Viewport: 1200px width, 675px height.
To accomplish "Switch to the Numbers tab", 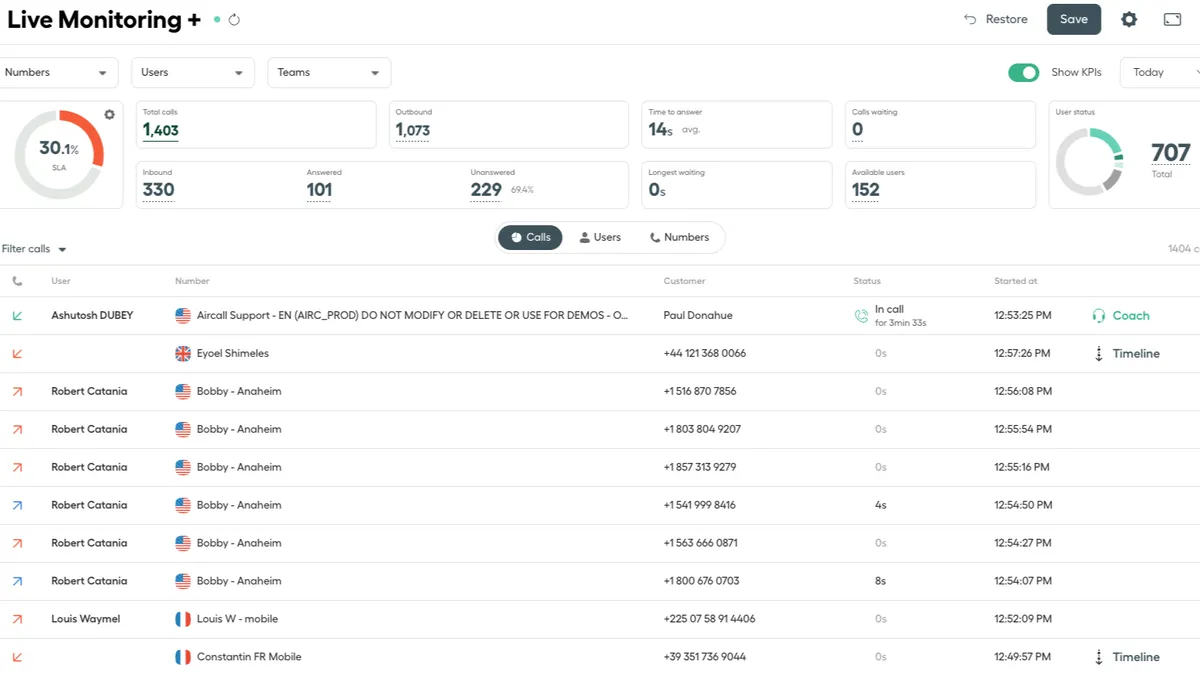I will (679, 237).
